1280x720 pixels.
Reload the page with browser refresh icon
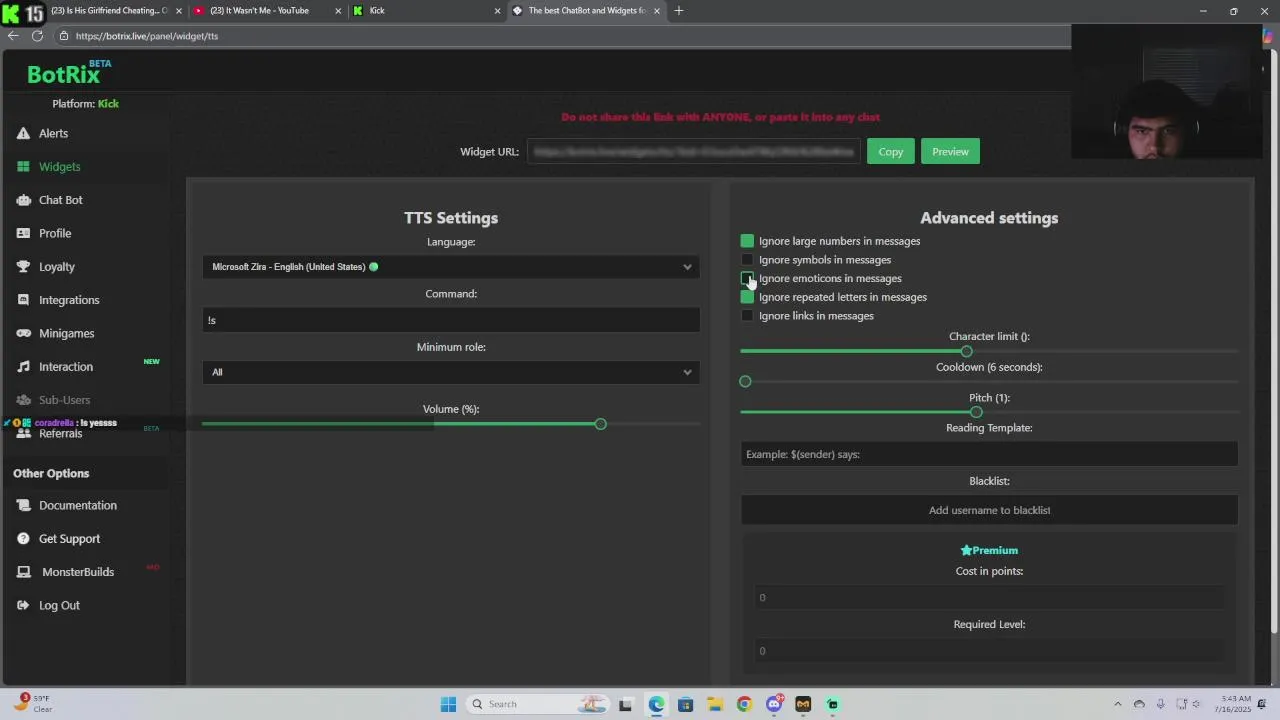point(37,36)
